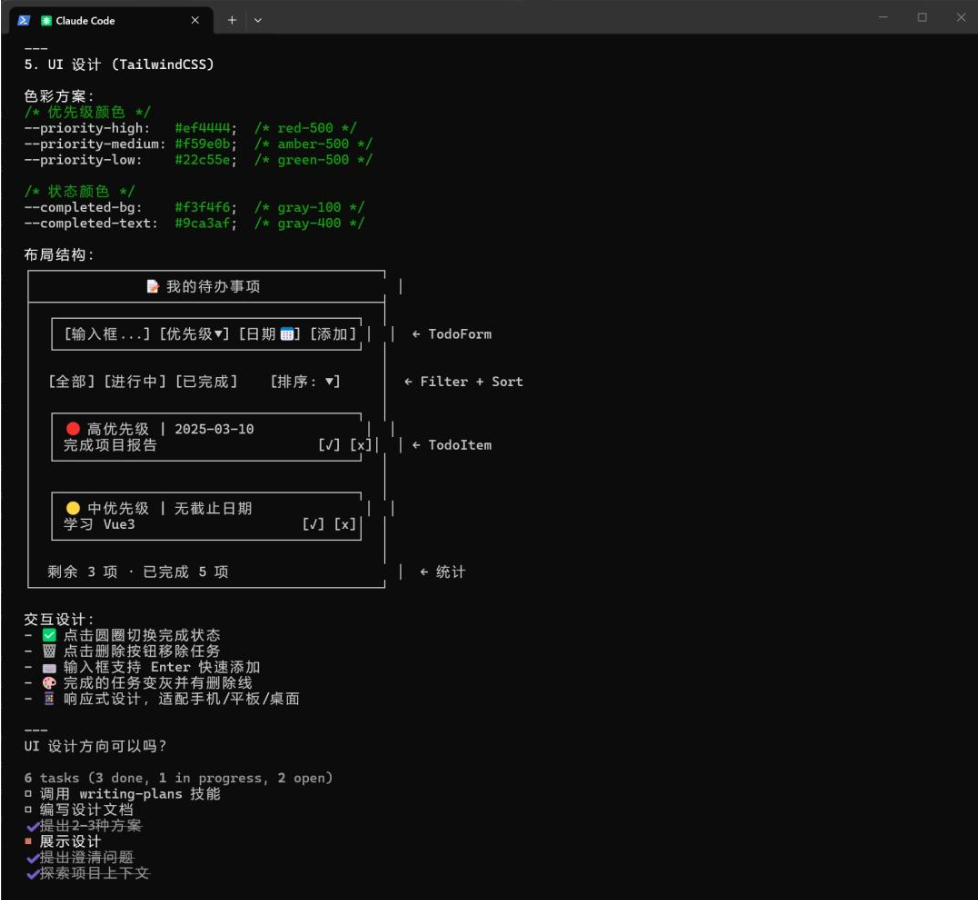
Task: Click the '无截止日期' text
Action: pyautogui.click(x=213, y=508)
